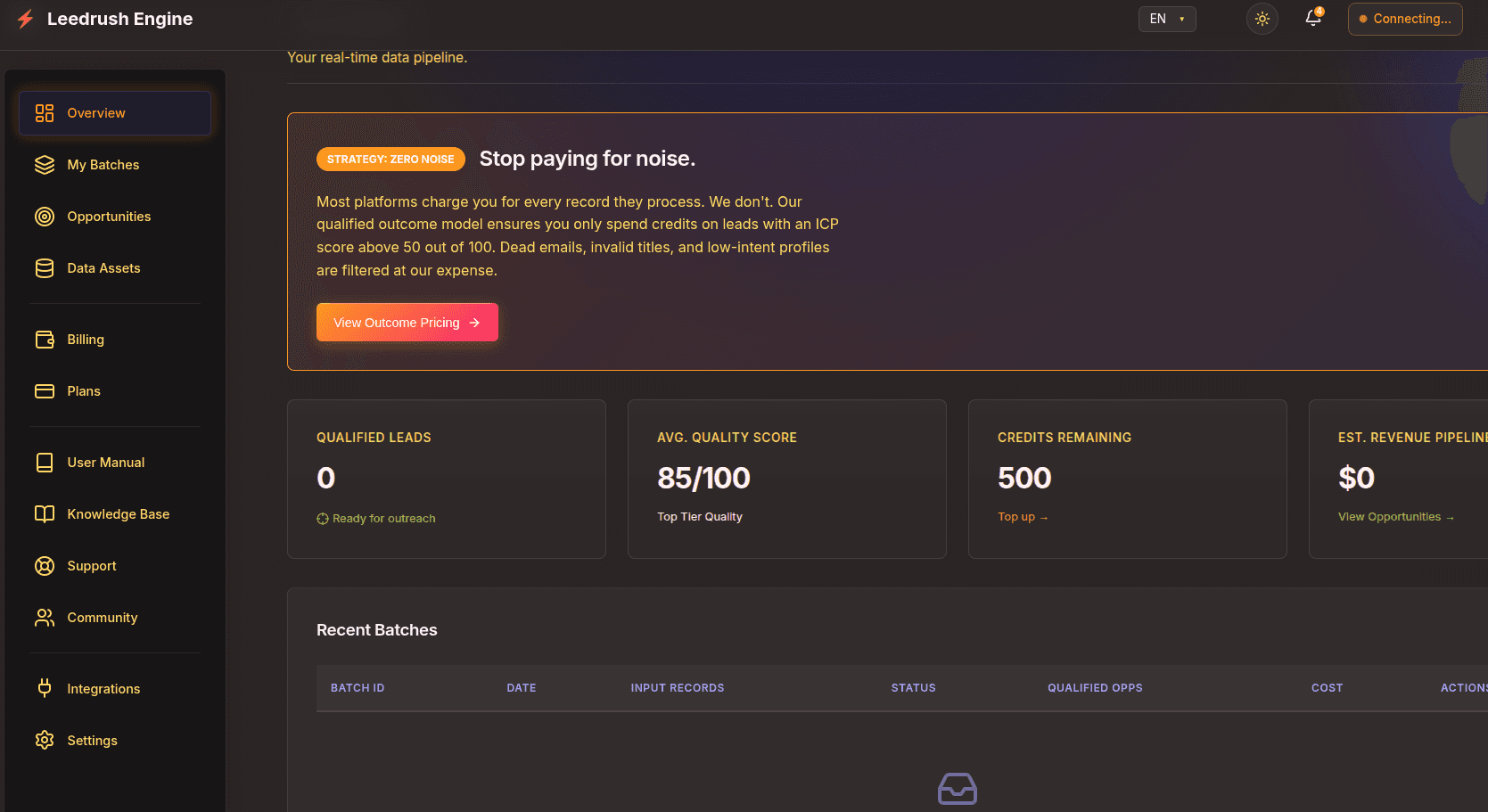
Task: Click the Connecting status indicator
Action: pyautogui.click(x=1404, y=18)
